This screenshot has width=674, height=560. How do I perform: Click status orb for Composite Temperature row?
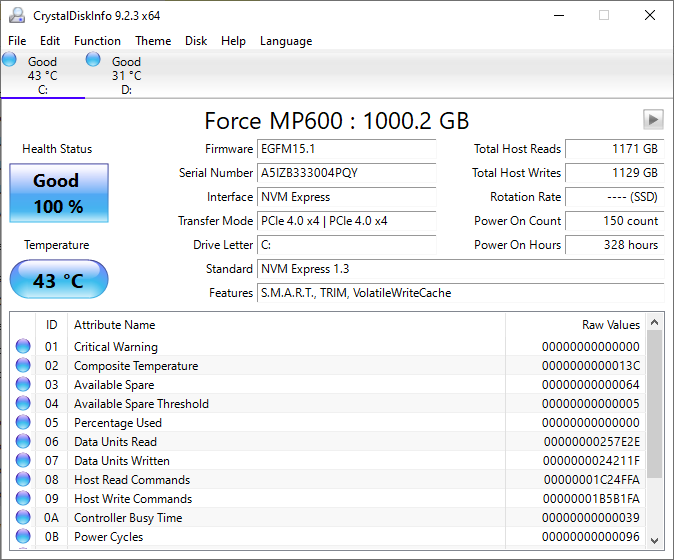tap(23, 365)
